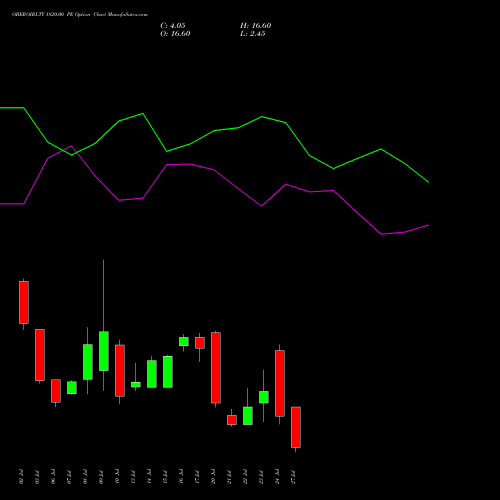Select the red candlestick for 02 Jul
The width and height of the screenshot is (500, 500).
point(24,302)
